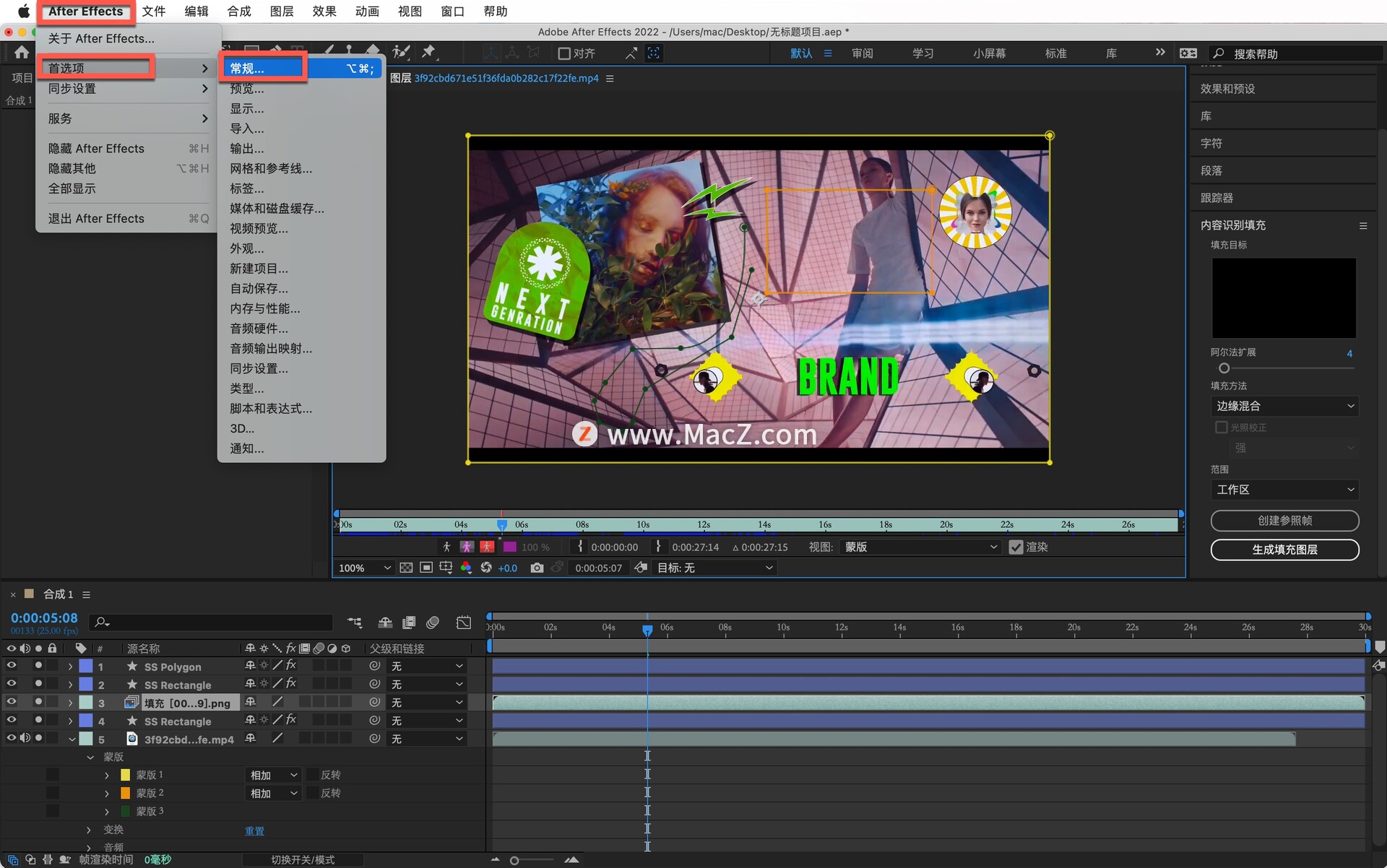This screenshot has width=1387, height=868.
Task: Take snapshot with camera icon
Action: pos(537,568)
